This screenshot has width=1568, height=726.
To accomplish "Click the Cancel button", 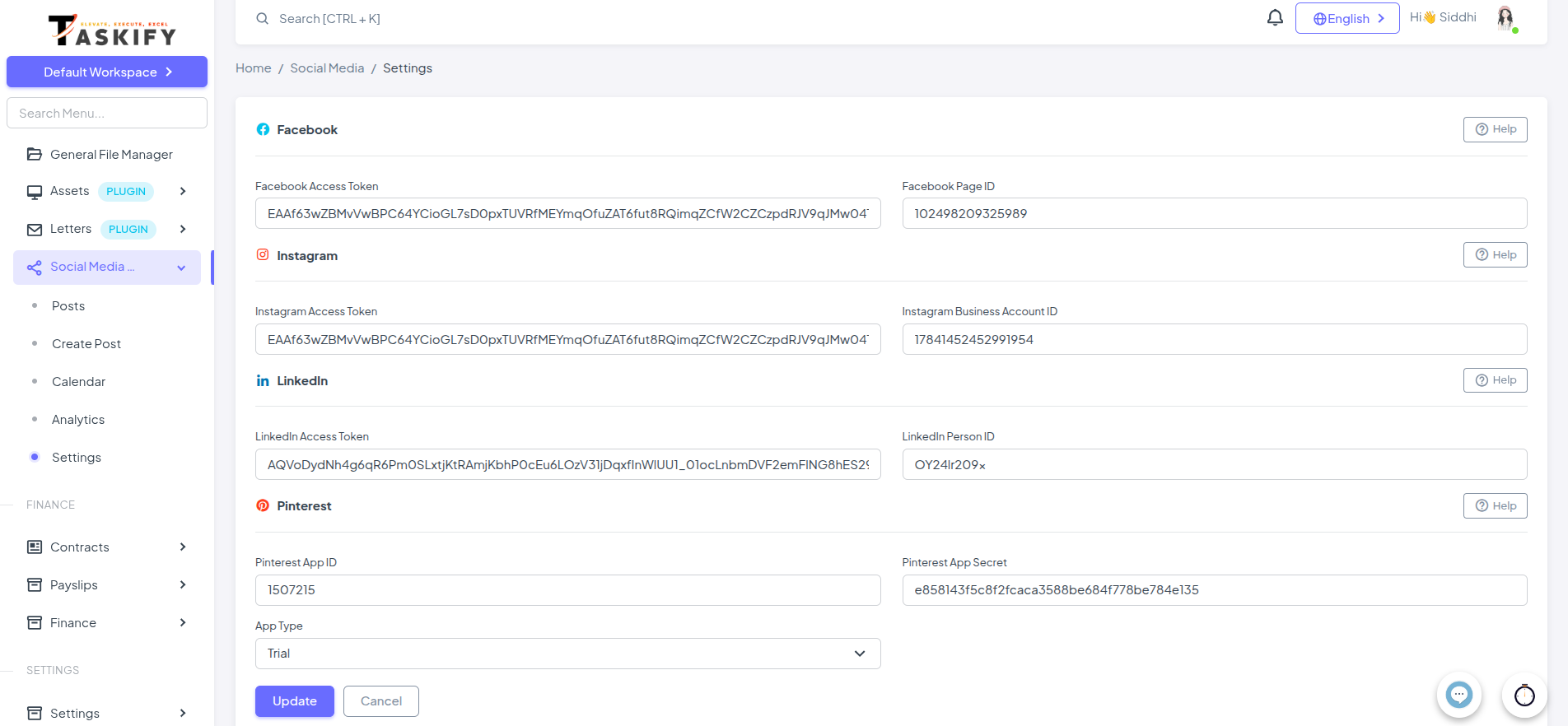I will [381, 701].
